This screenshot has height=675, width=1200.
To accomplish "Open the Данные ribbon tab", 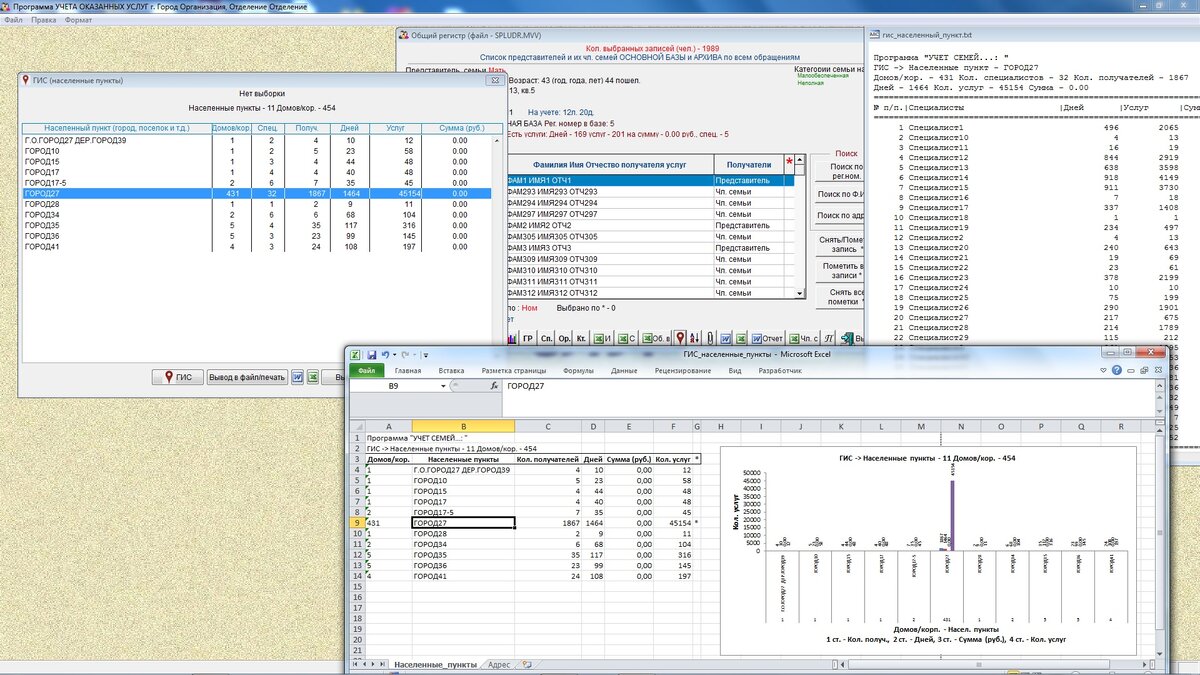I will [x=624, y=371].
